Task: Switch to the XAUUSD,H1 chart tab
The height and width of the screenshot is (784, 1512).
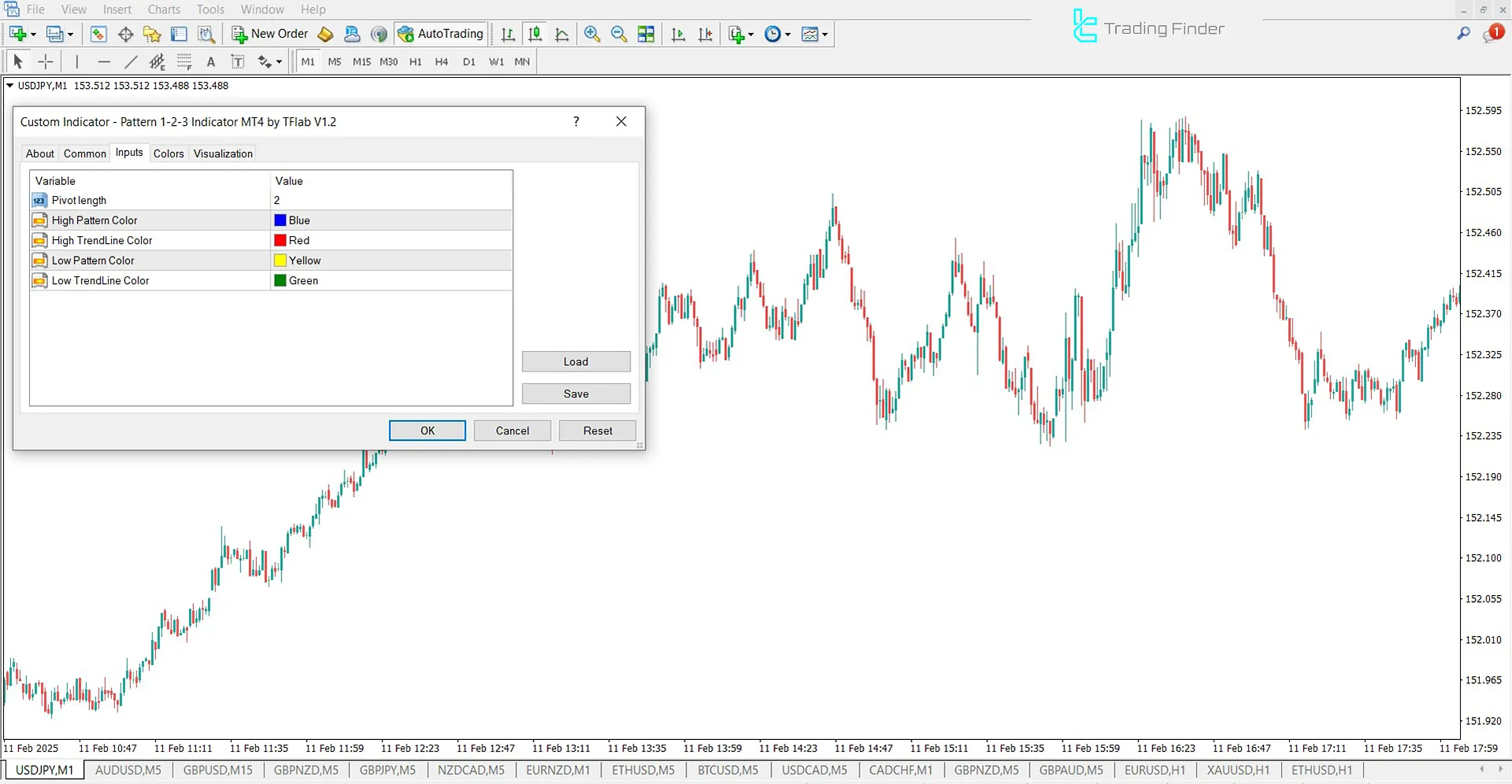Action: pos(1238,770)
